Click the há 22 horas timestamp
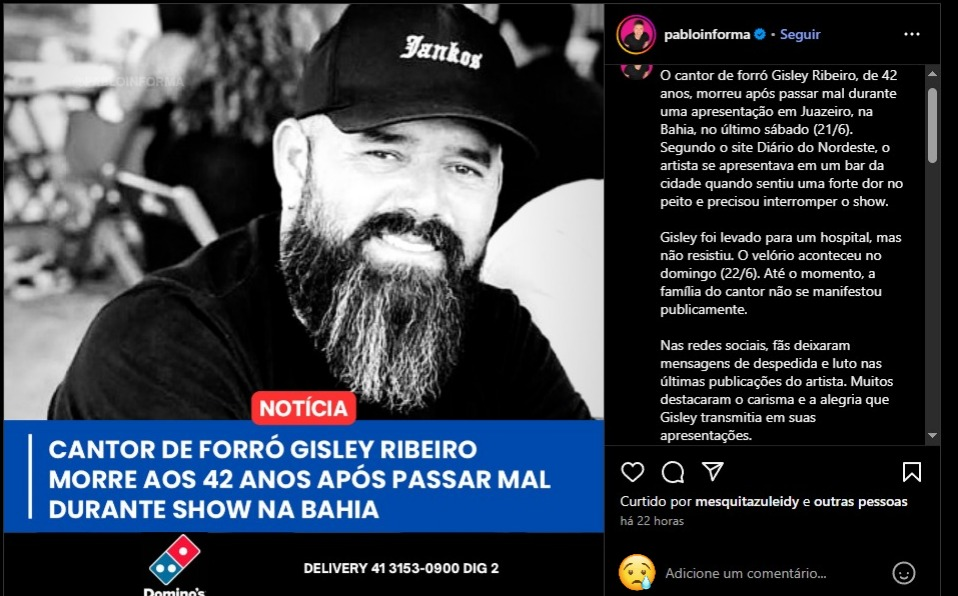This screenshot has height=596, width=958. (x=652, y=521)
